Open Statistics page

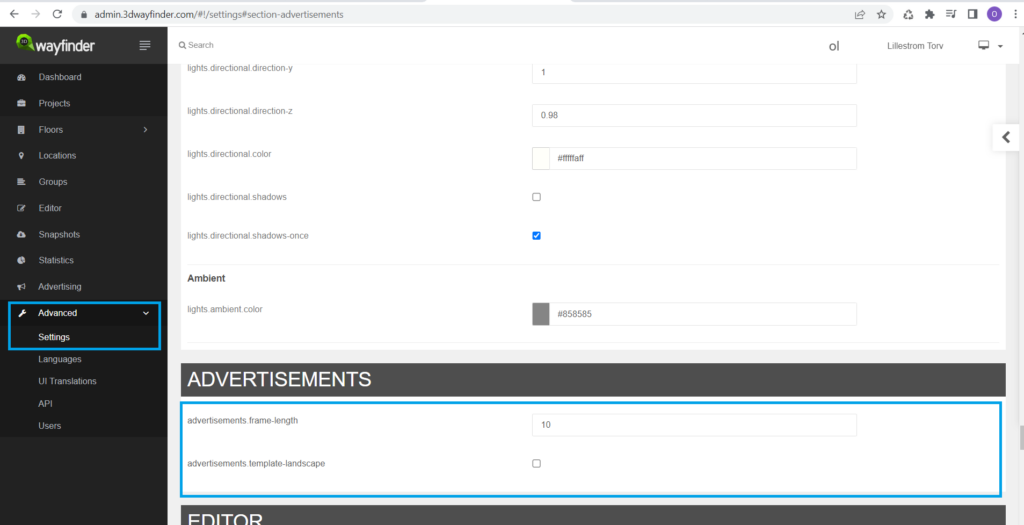coord(56,260)
